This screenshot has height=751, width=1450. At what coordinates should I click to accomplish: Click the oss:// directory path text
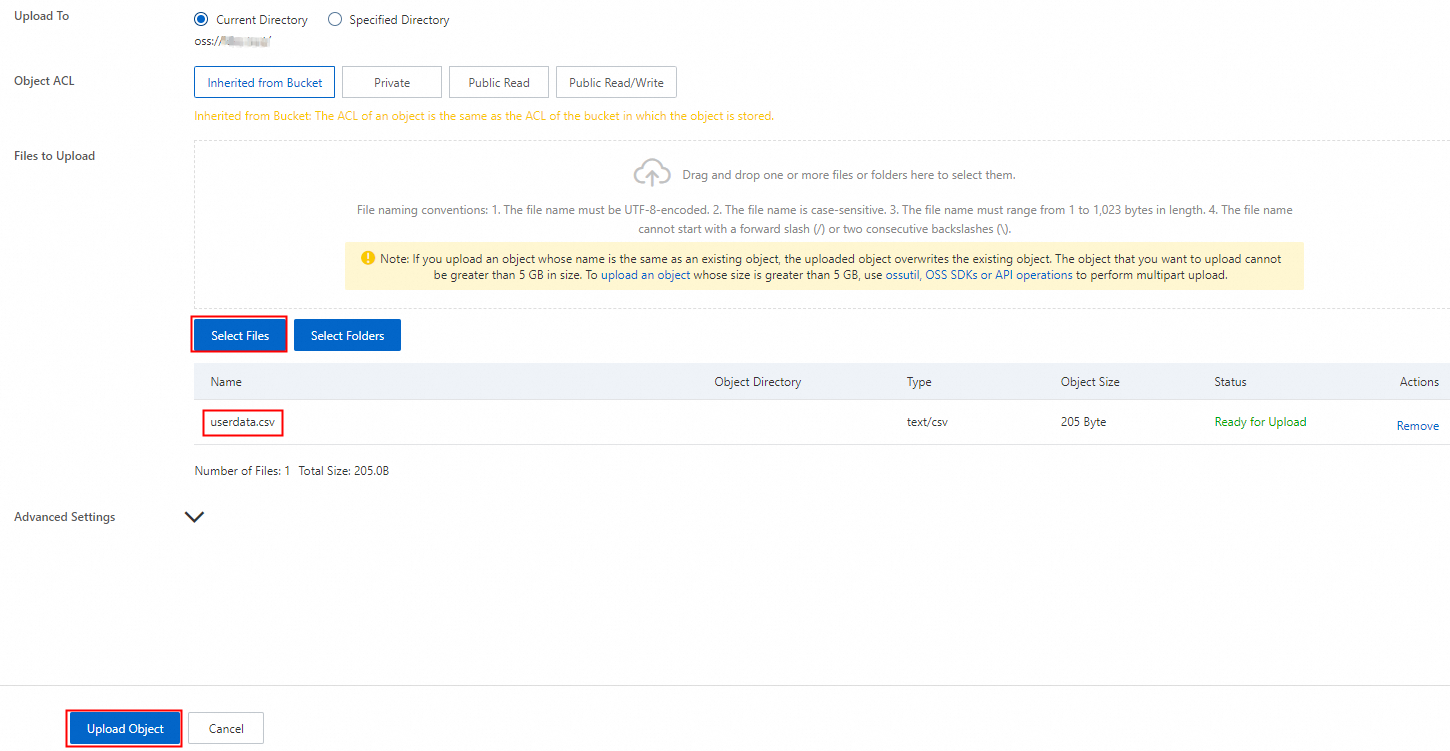[233, 41]
